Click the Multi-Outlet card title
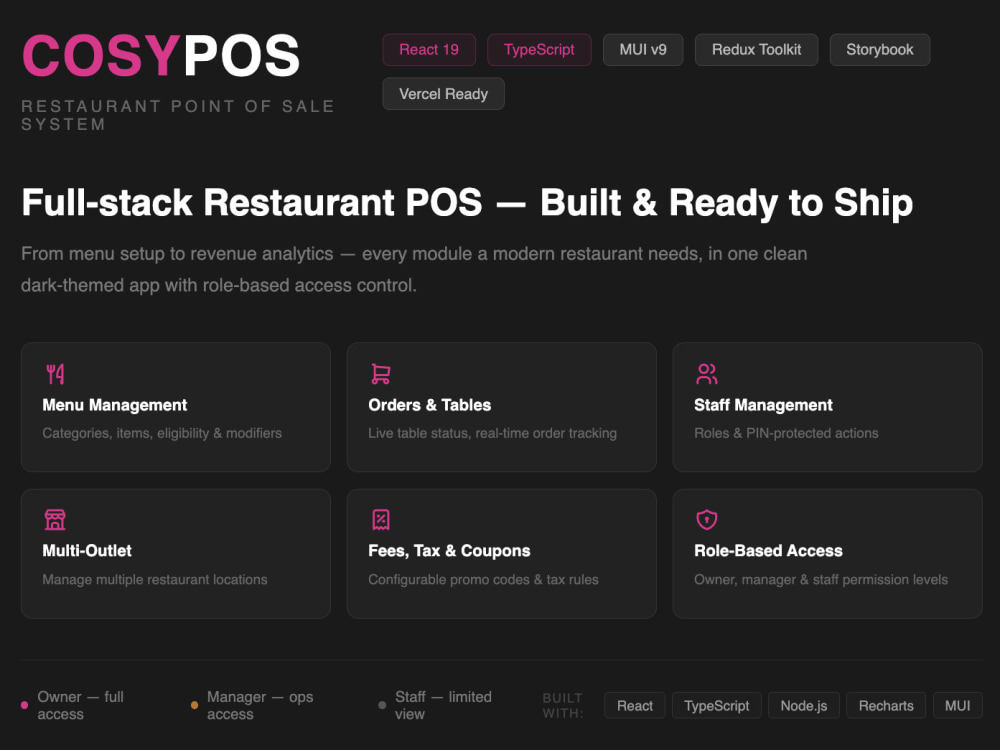 (87, 550)
